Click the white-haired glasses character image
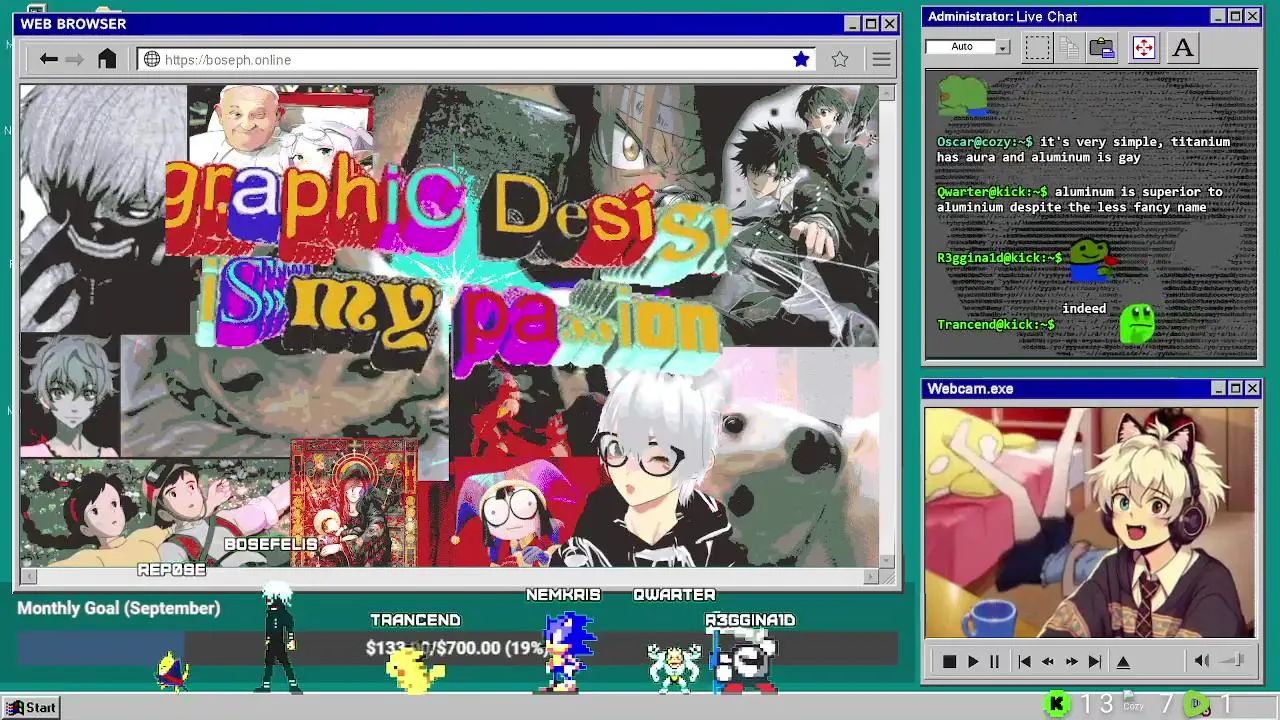The image size is (1280, 720). pyautogui.click(x=655, y=470)
